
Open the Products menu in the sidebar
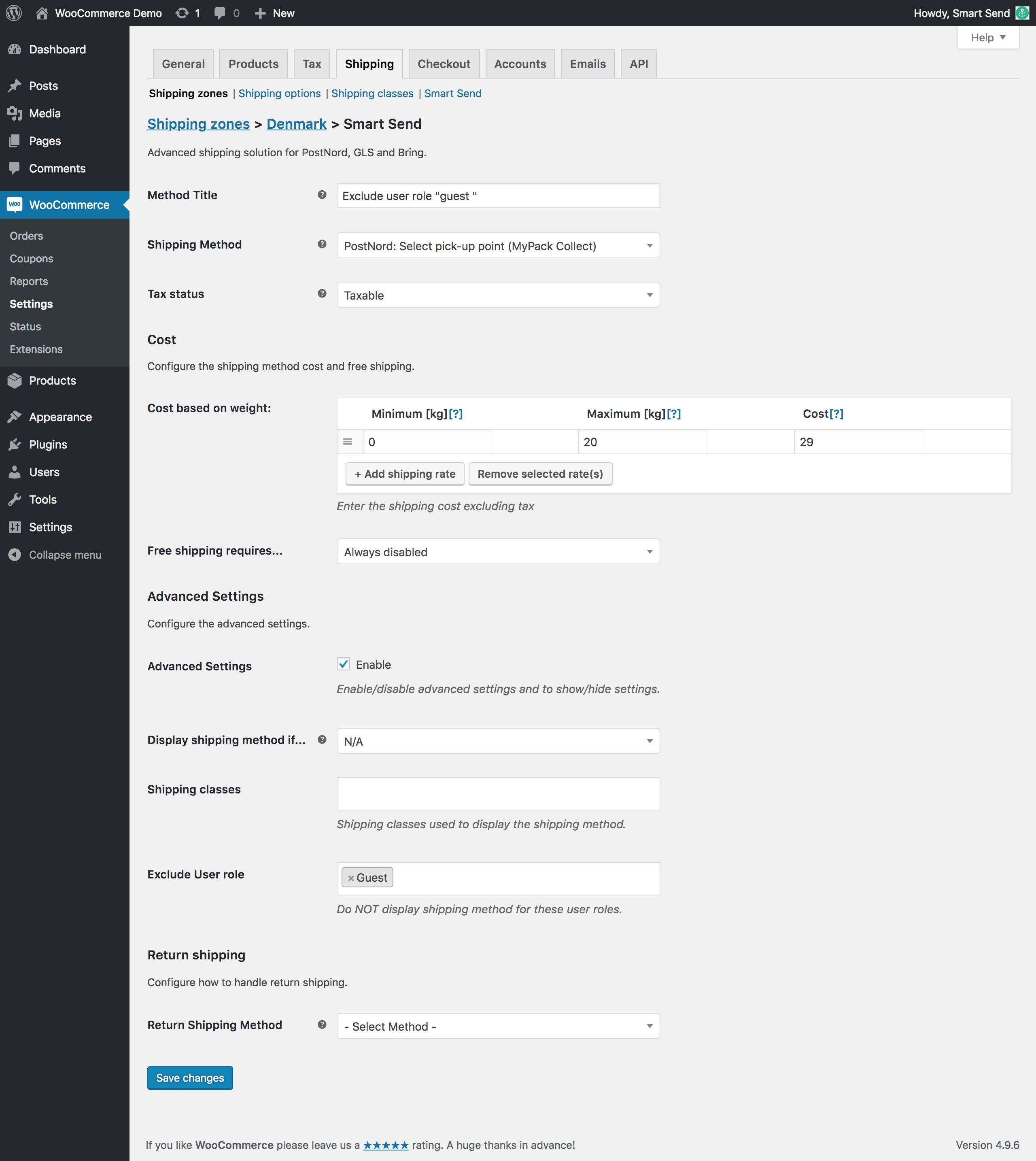pyautogui.click(x=52, y=381)
